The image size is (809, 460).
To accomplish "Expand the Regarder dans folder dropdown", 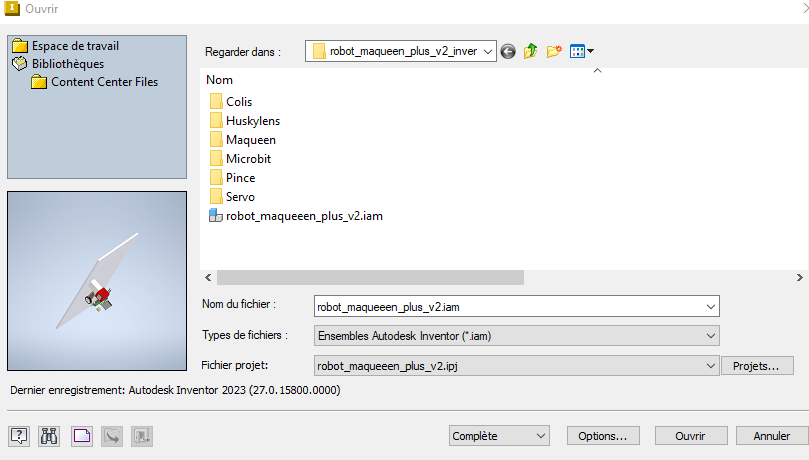I will point(488,52).
